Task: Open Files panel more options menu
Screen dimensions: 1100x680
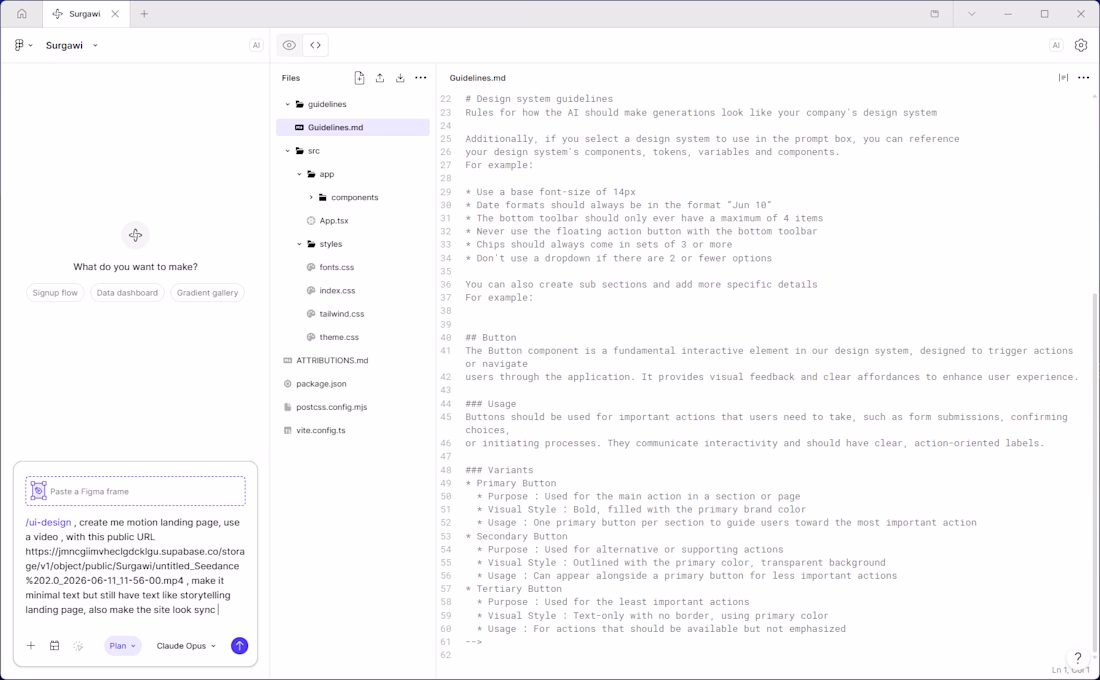Action: (x=420, y=78)
